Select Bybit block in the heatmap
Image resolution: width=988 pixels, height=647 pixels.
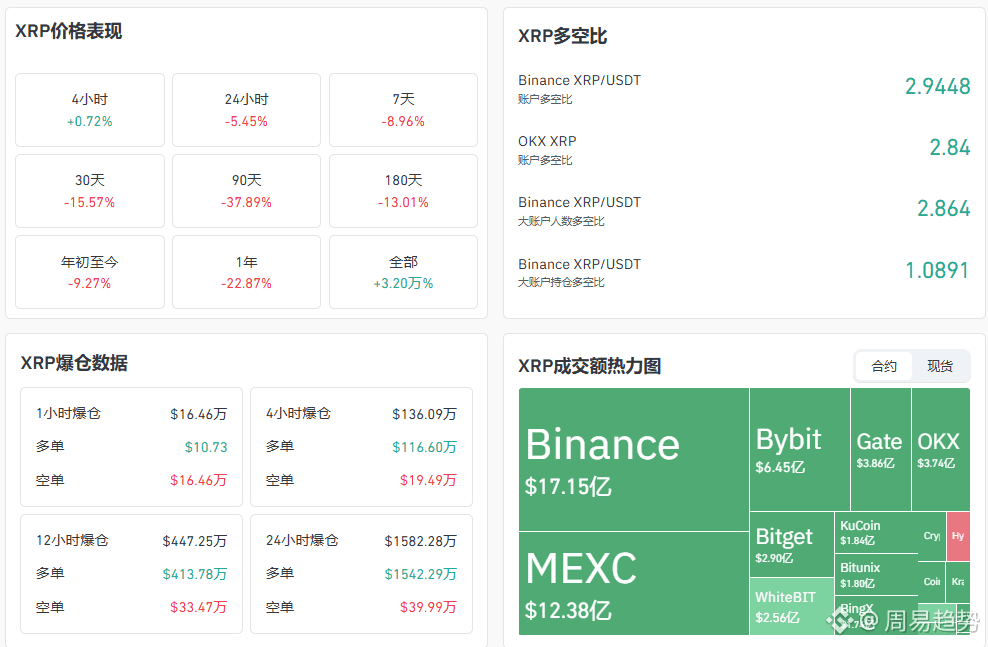click(x=800, y=449)
